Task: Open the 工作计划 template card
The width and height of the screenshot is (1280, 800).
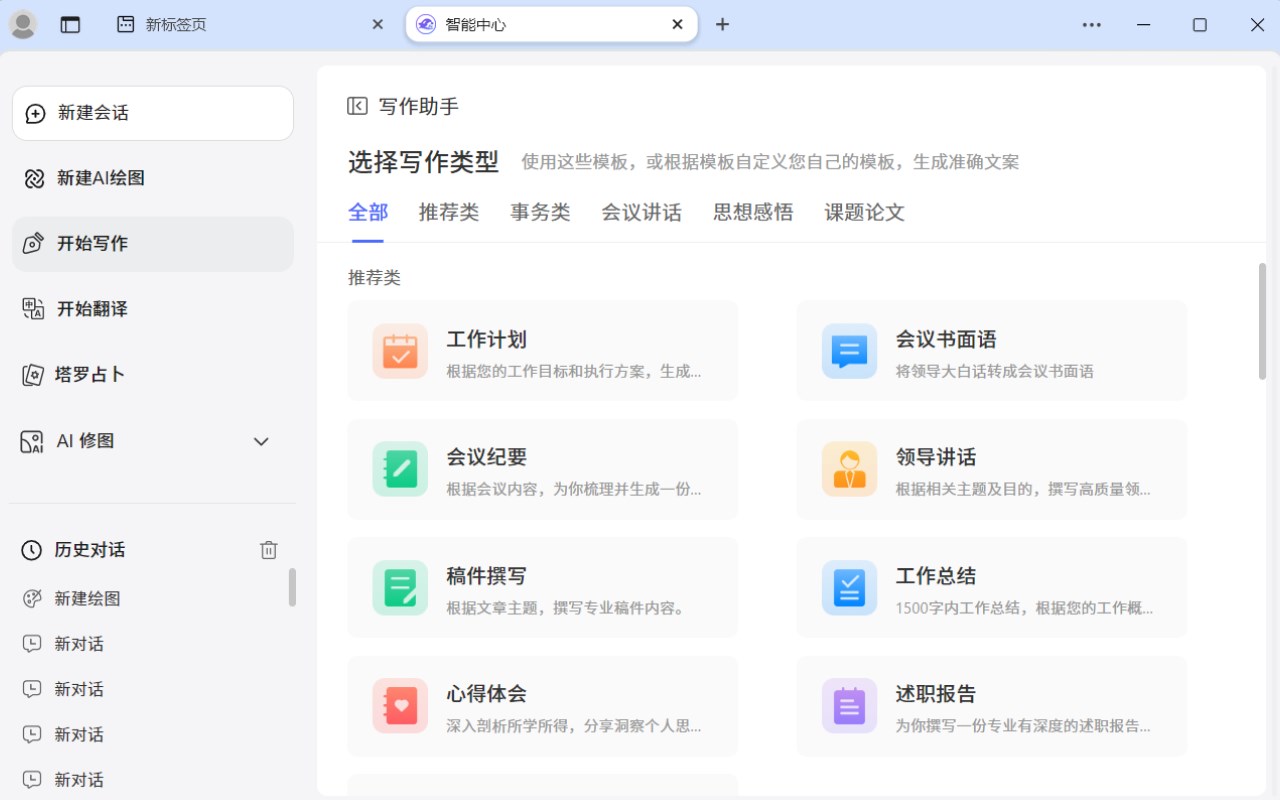Action: pyautogui.click(x=543, y=351)
